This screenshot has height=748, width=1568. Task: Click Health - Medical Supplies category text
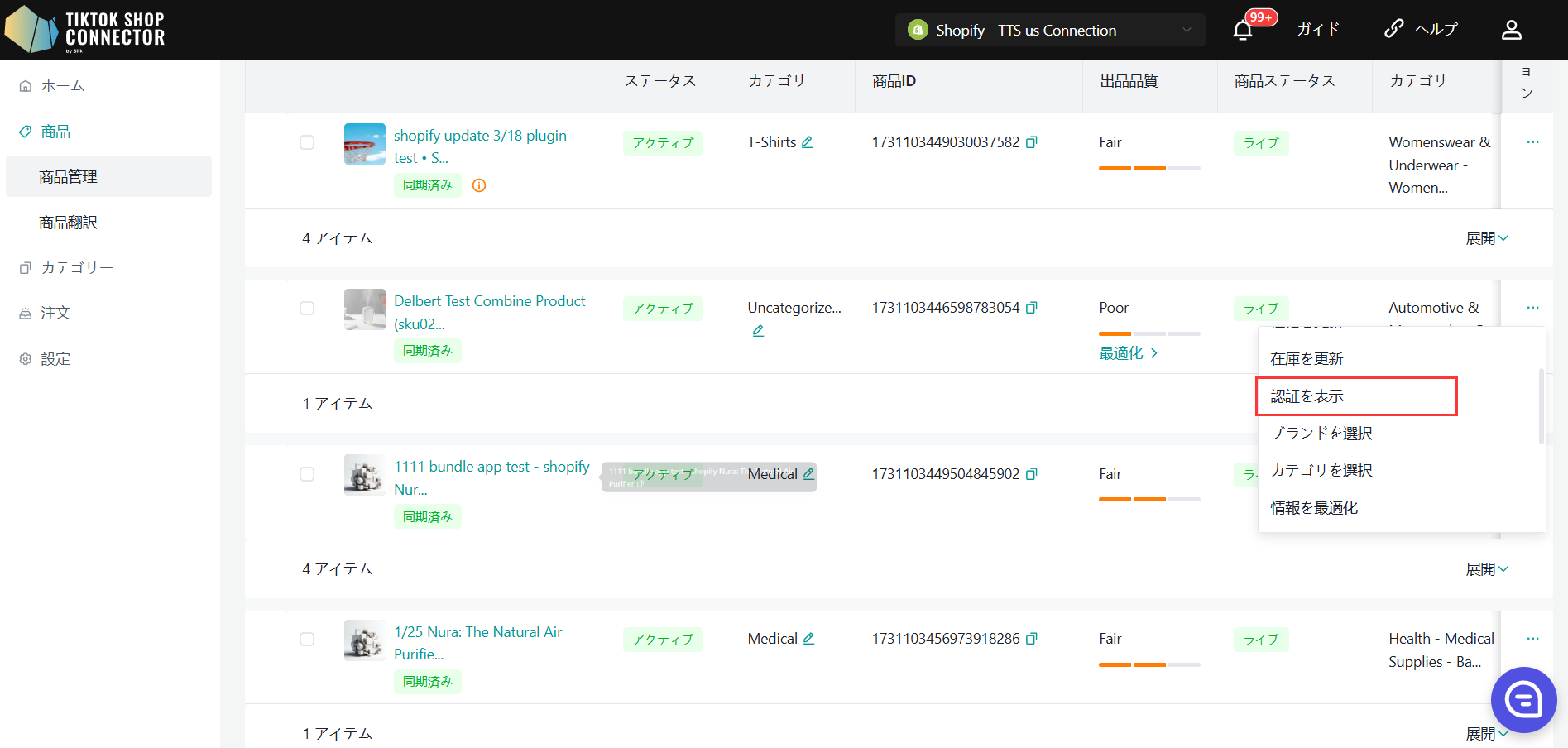tap(1441, 650)
